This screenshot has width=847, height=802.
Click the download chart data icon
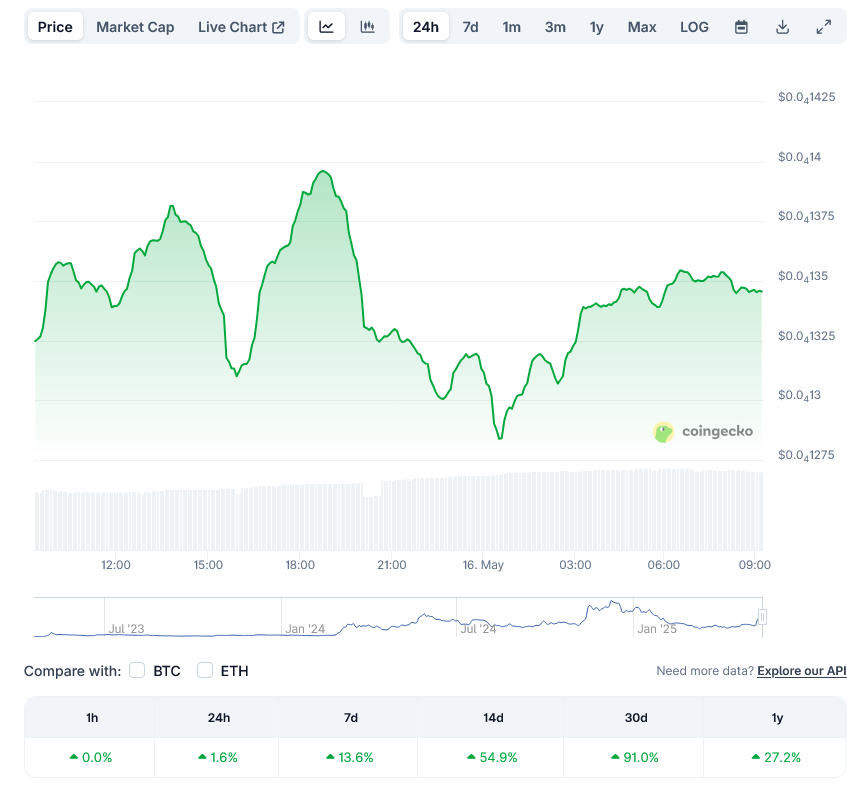pyautogui.click(x=782, y=27)
